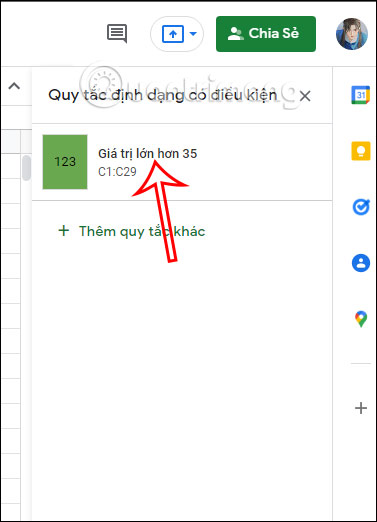
Task: Click the green Chia Sẻ button
Action: click(266, 34)
